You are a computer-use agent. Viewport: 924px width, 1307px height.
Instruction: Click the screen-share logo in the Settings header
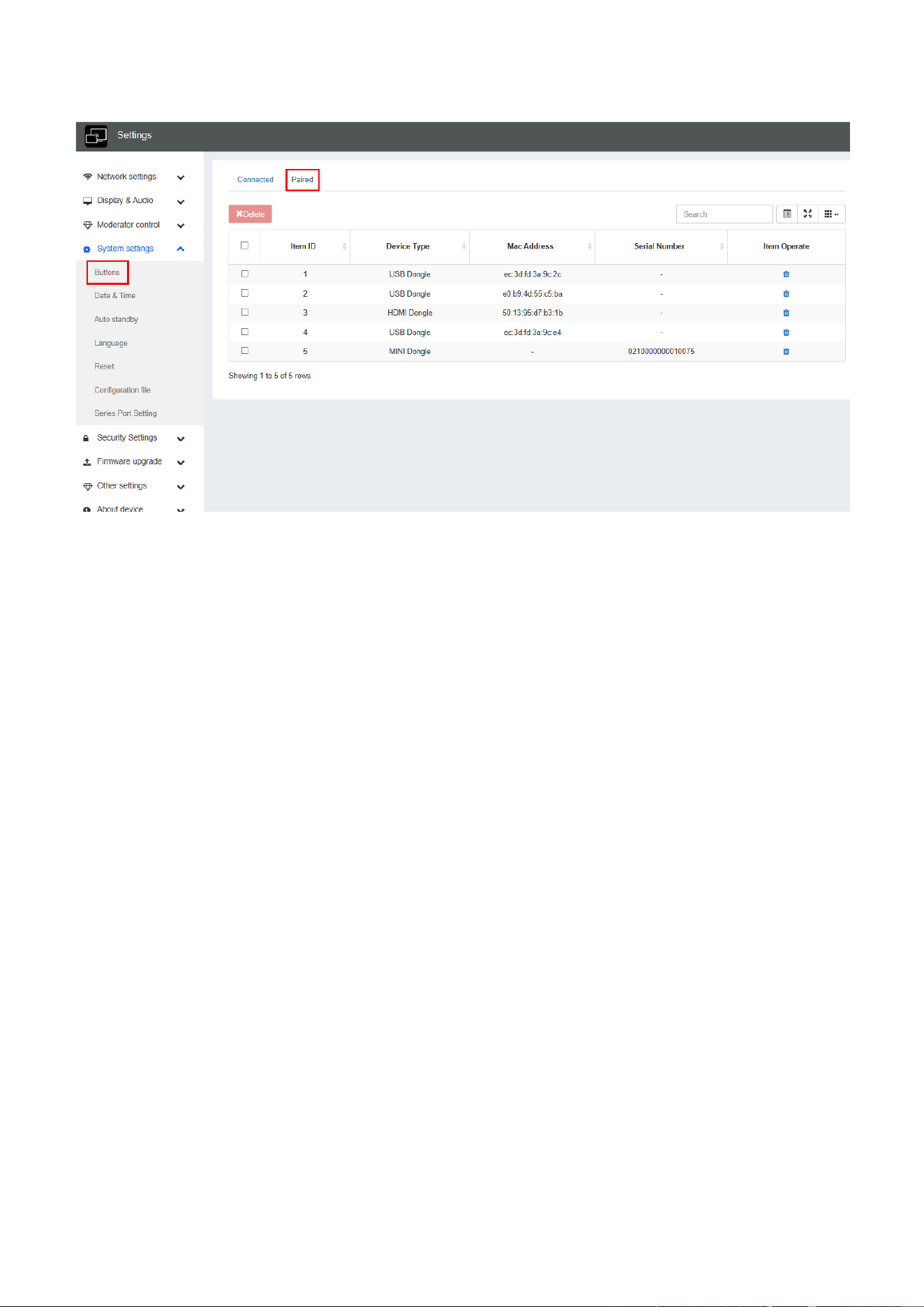click(96, 135)
